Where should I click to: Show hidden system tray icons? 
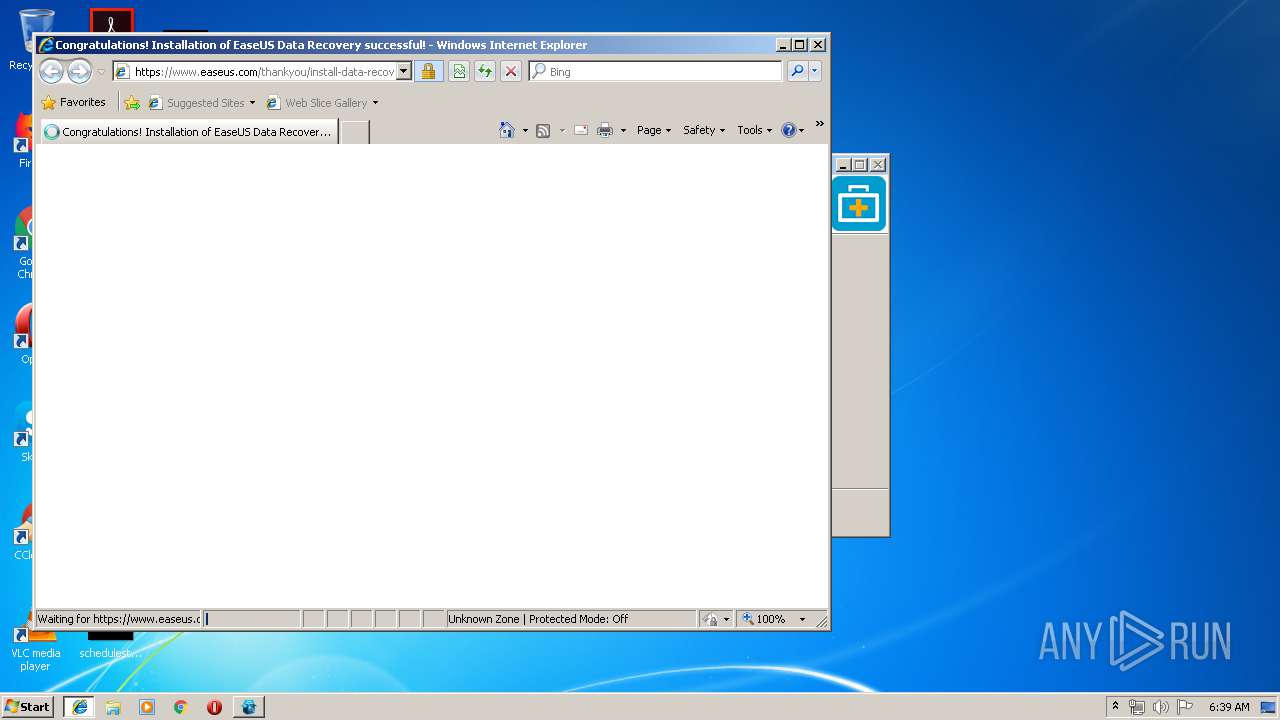(1115, 706)
